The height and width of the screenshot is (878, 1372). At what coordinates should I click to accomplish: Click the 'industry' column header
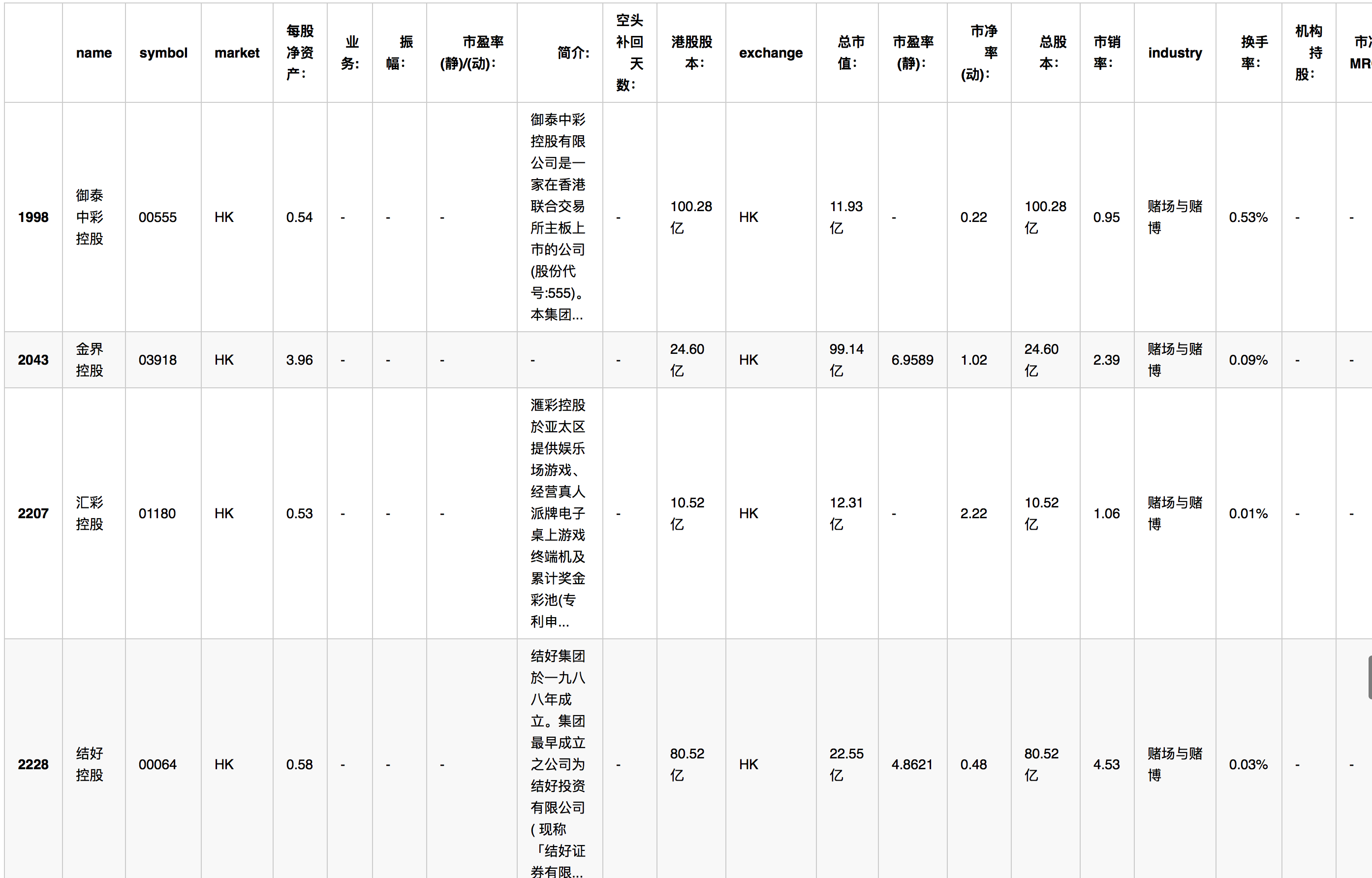pos(1174,53)
